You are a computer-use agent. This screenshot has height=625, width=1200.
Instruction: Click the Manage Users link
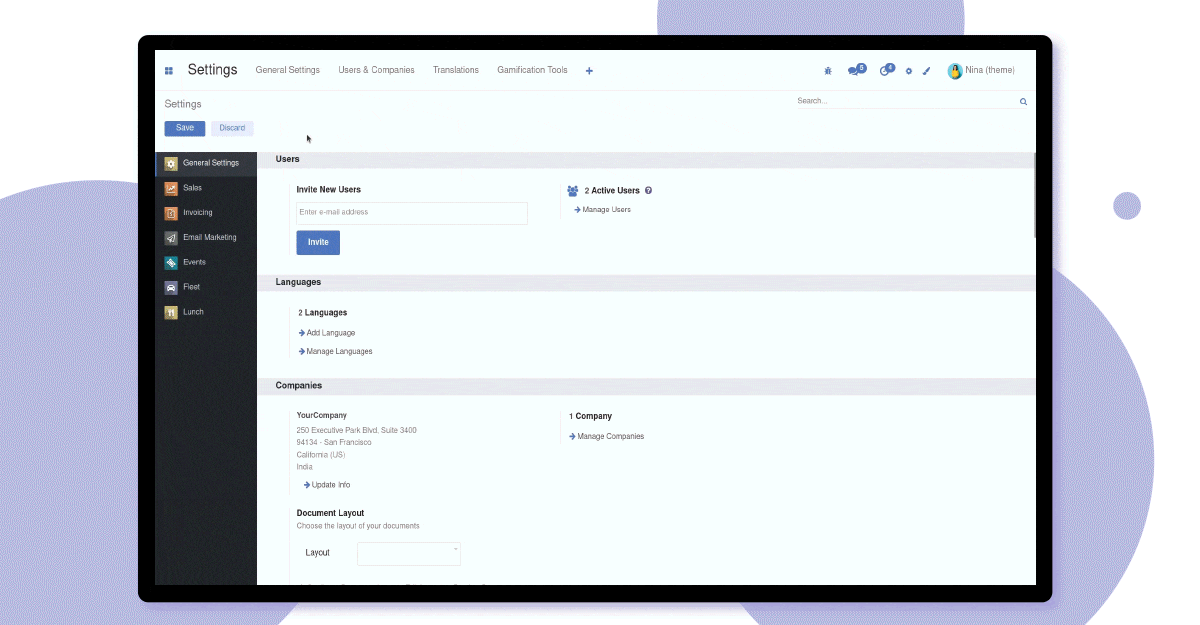(602, 210)
